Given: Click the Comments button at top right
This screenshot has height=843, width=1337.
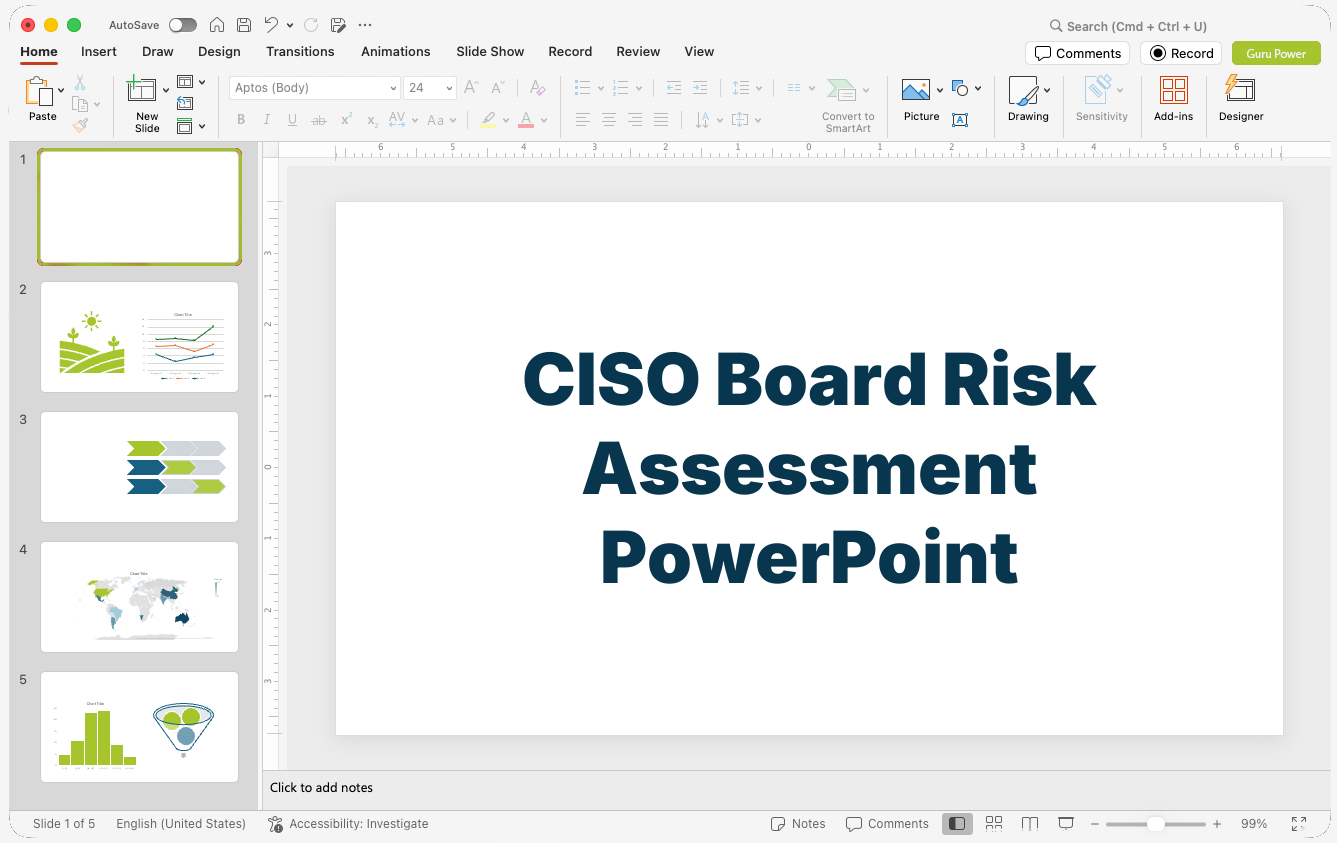Looking at the screenshot, I should (x=1077, y=53).
